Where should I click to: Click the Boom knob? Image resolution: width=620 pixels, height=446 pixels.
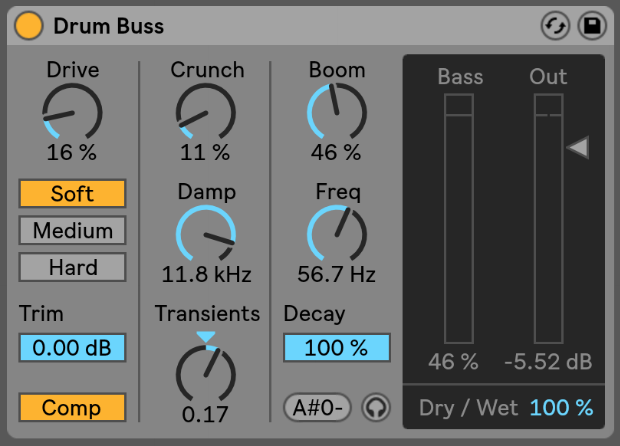337,113
